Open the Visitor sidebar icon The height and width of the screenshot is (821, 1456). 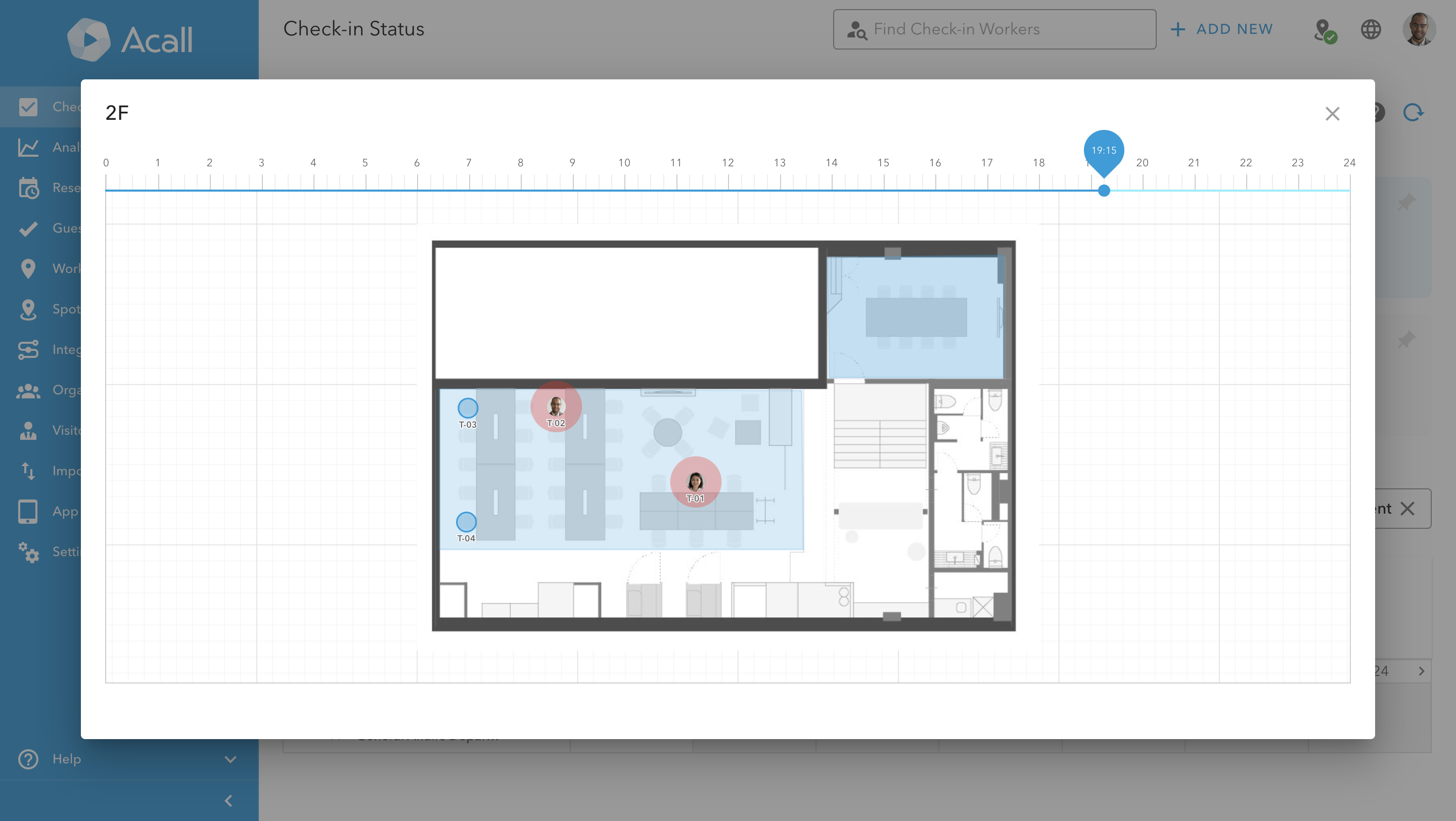(28, 431)
